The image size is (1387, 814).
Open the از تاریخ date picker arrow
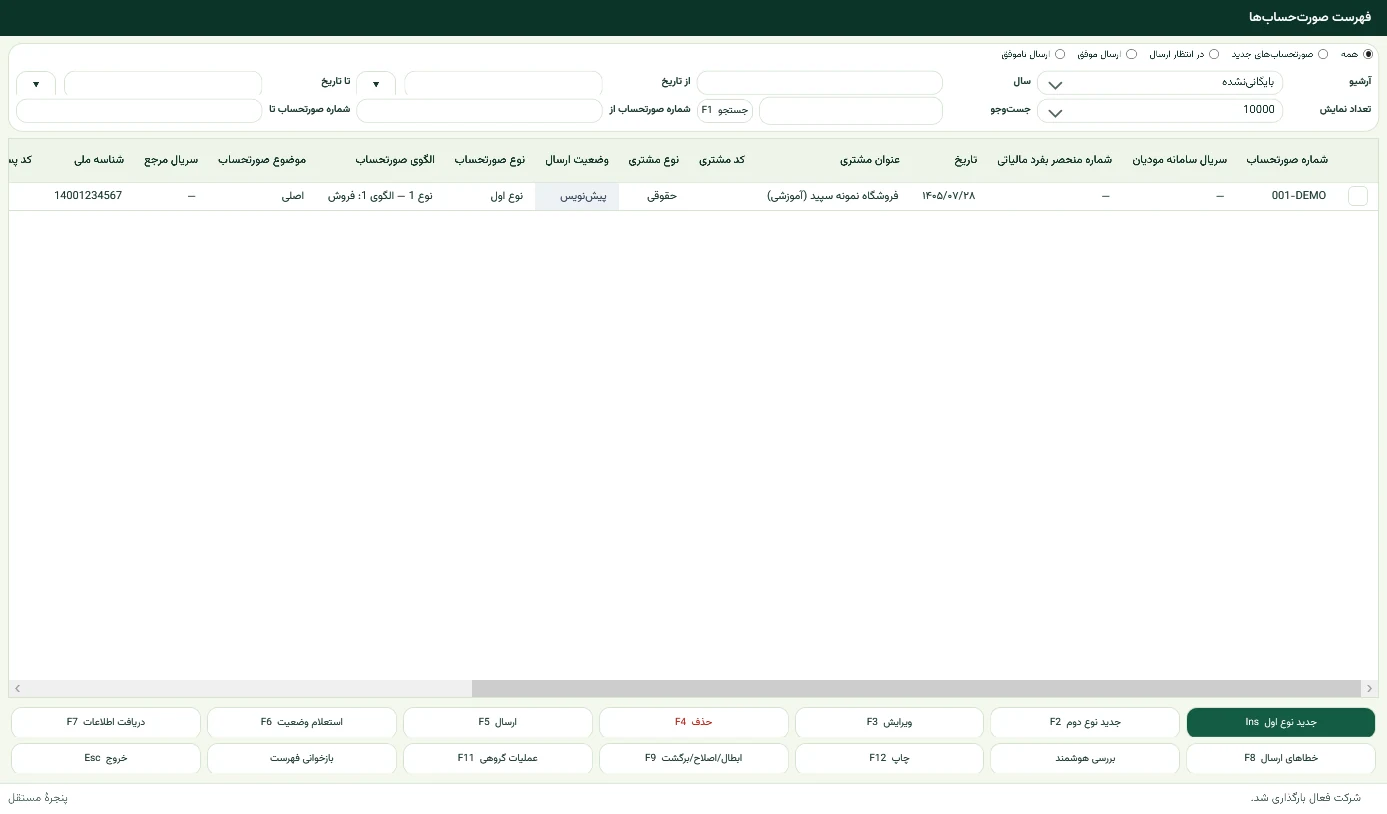pyautogui.click(x=376, y=84)
